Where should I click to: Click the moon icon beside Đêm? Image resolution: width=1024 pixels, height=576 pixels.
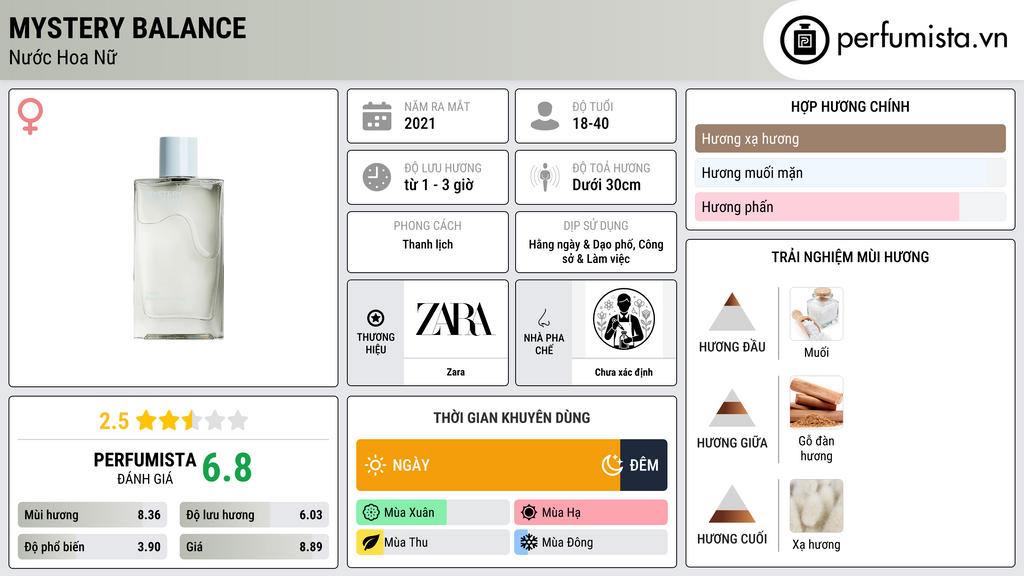click(612, 465)
